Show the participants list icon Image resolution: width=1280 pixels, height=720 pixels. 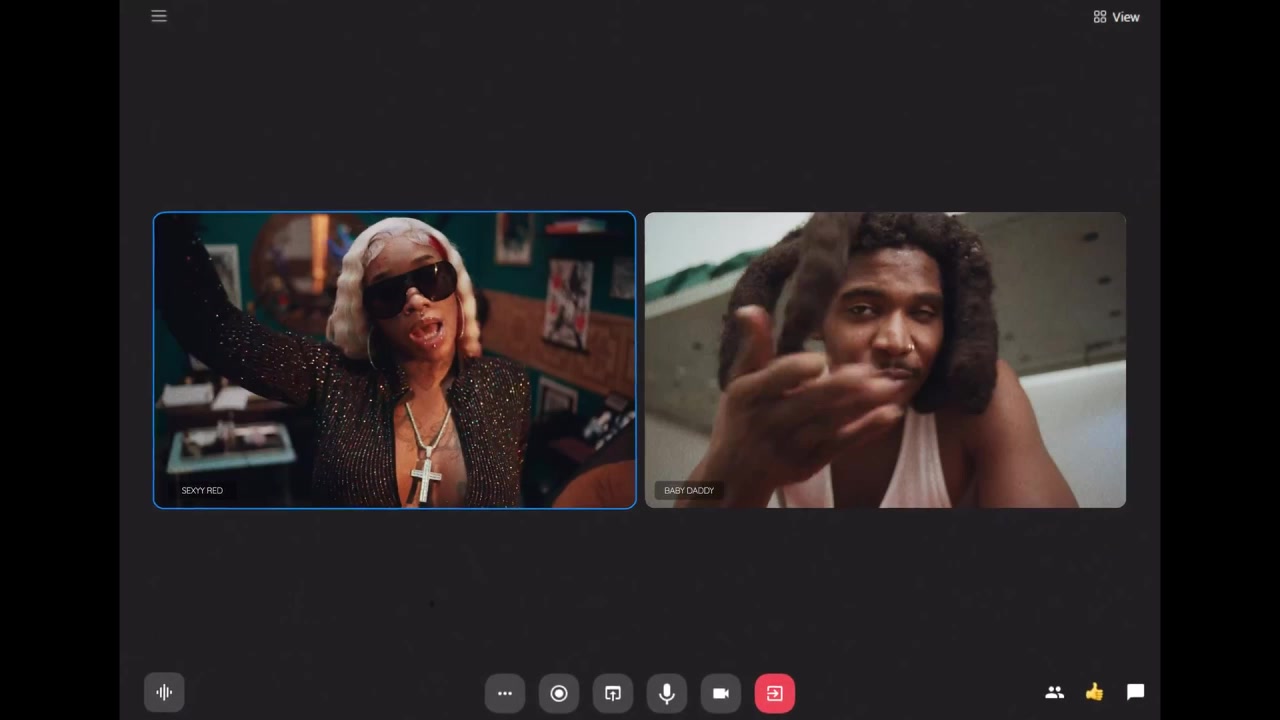pyautogui.click(x=1054, y=692)
